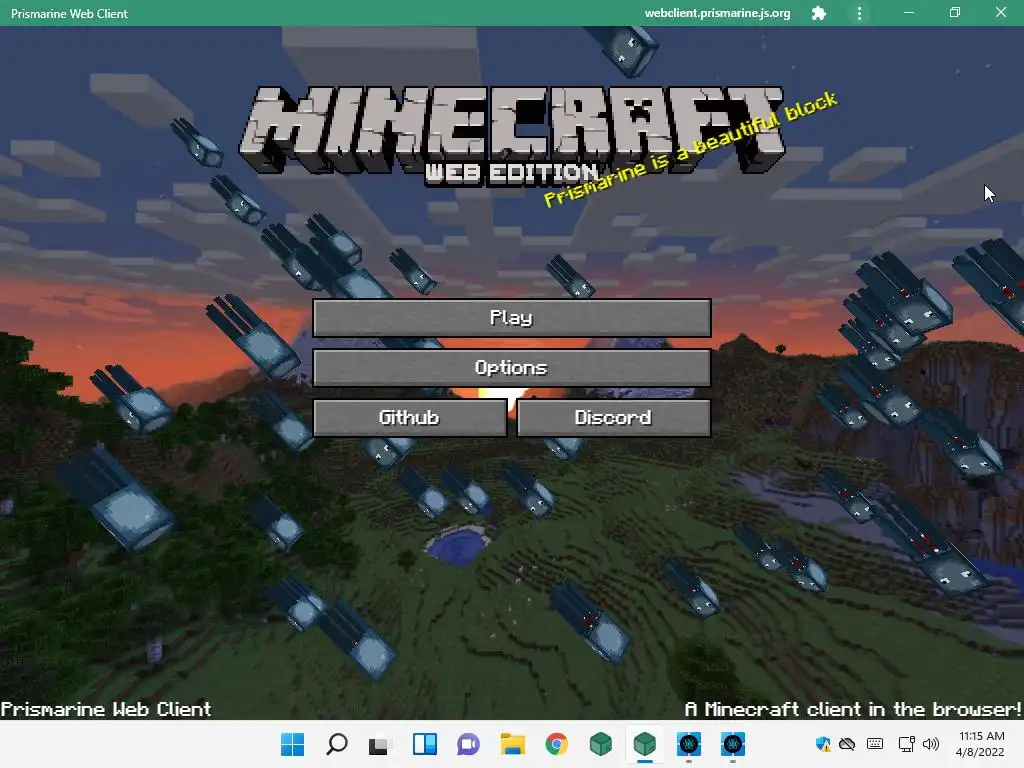Launch Google Chrome from the taskbar
1024x768 pixels.
coord(556,744)
